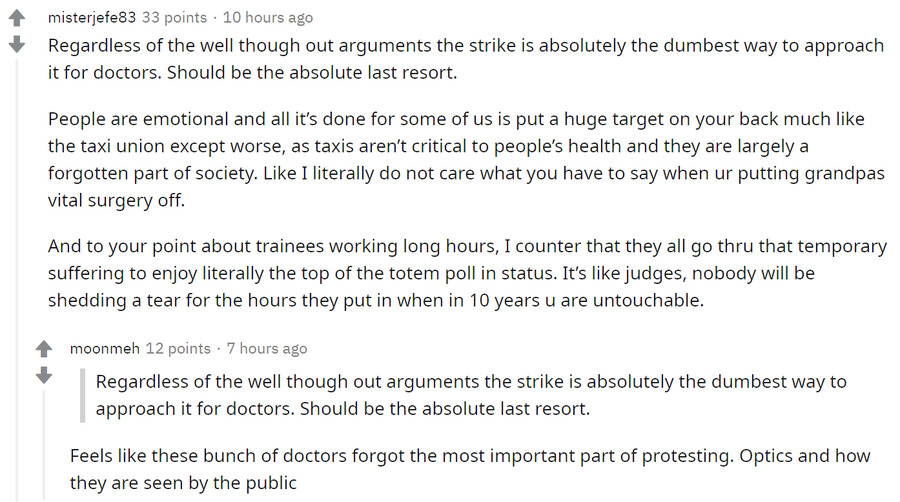Click the dot separator after "33 points"

[x=215, y=17]
